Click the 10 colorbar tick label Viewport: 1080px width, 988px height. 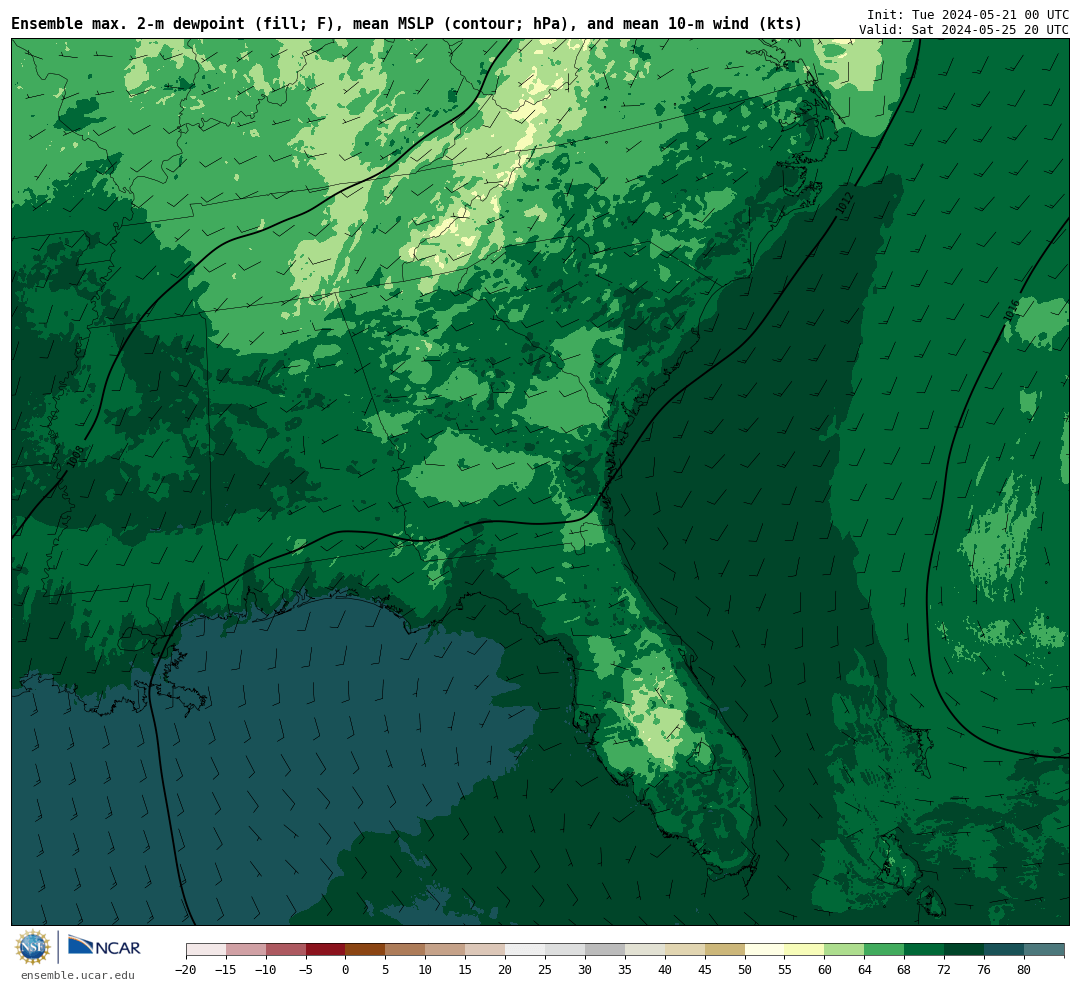coord(426,969)
